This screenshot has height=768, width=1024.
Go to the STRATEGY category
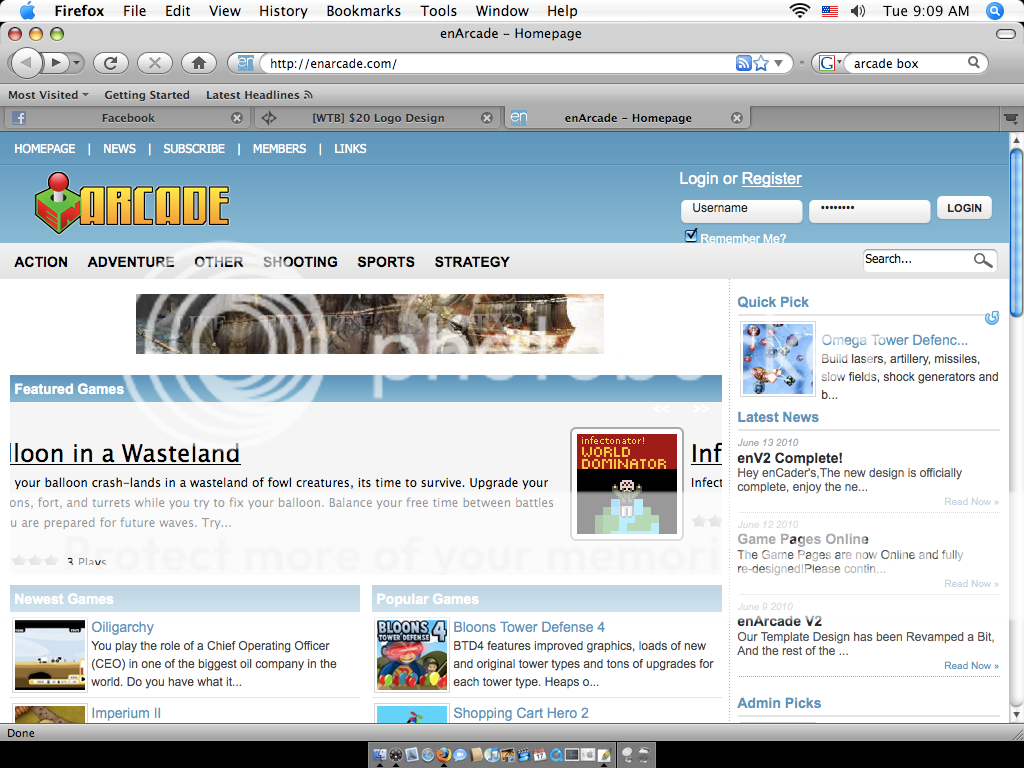coord(472,262)
